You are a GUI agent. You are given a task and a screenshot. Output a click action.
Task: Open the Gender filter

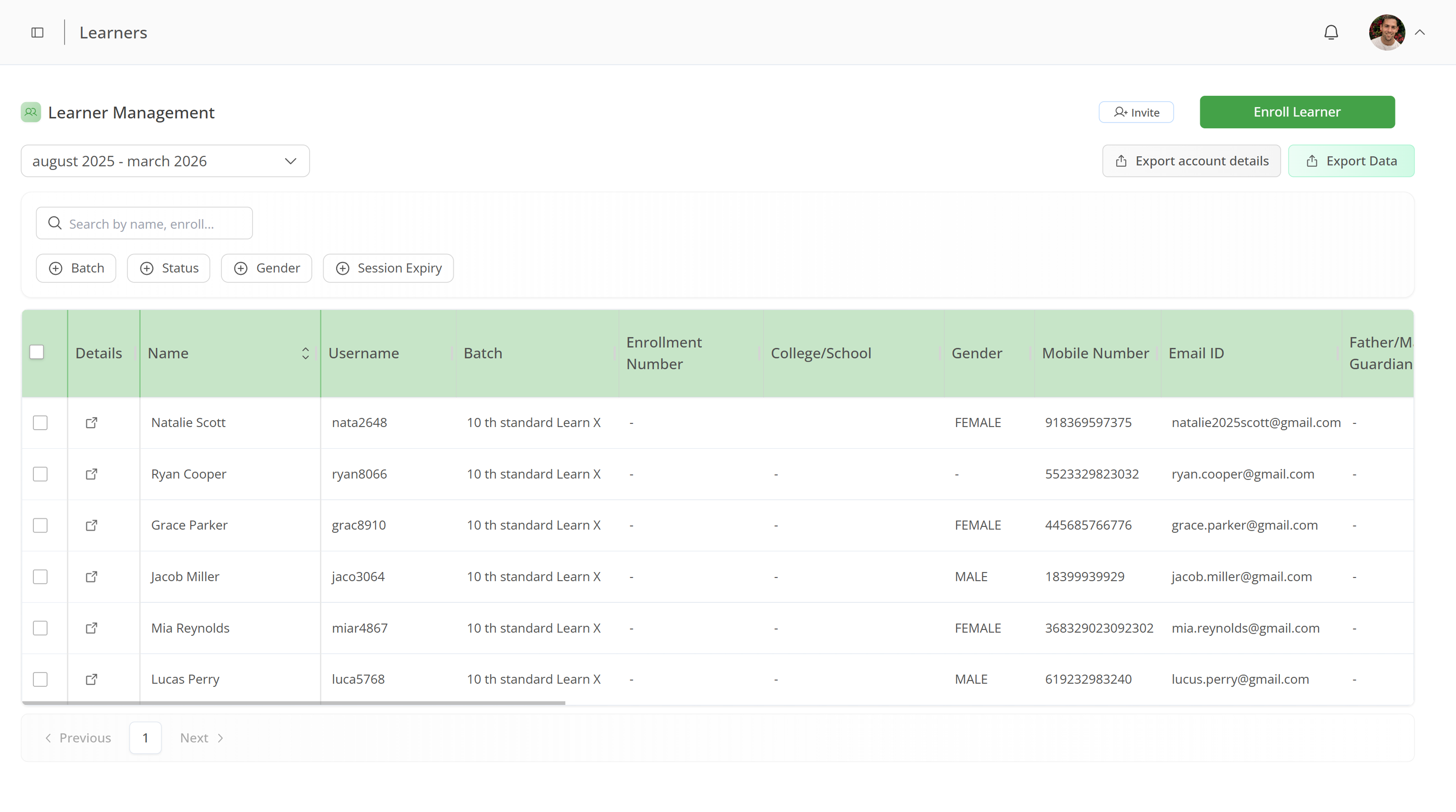click(266, 268)
